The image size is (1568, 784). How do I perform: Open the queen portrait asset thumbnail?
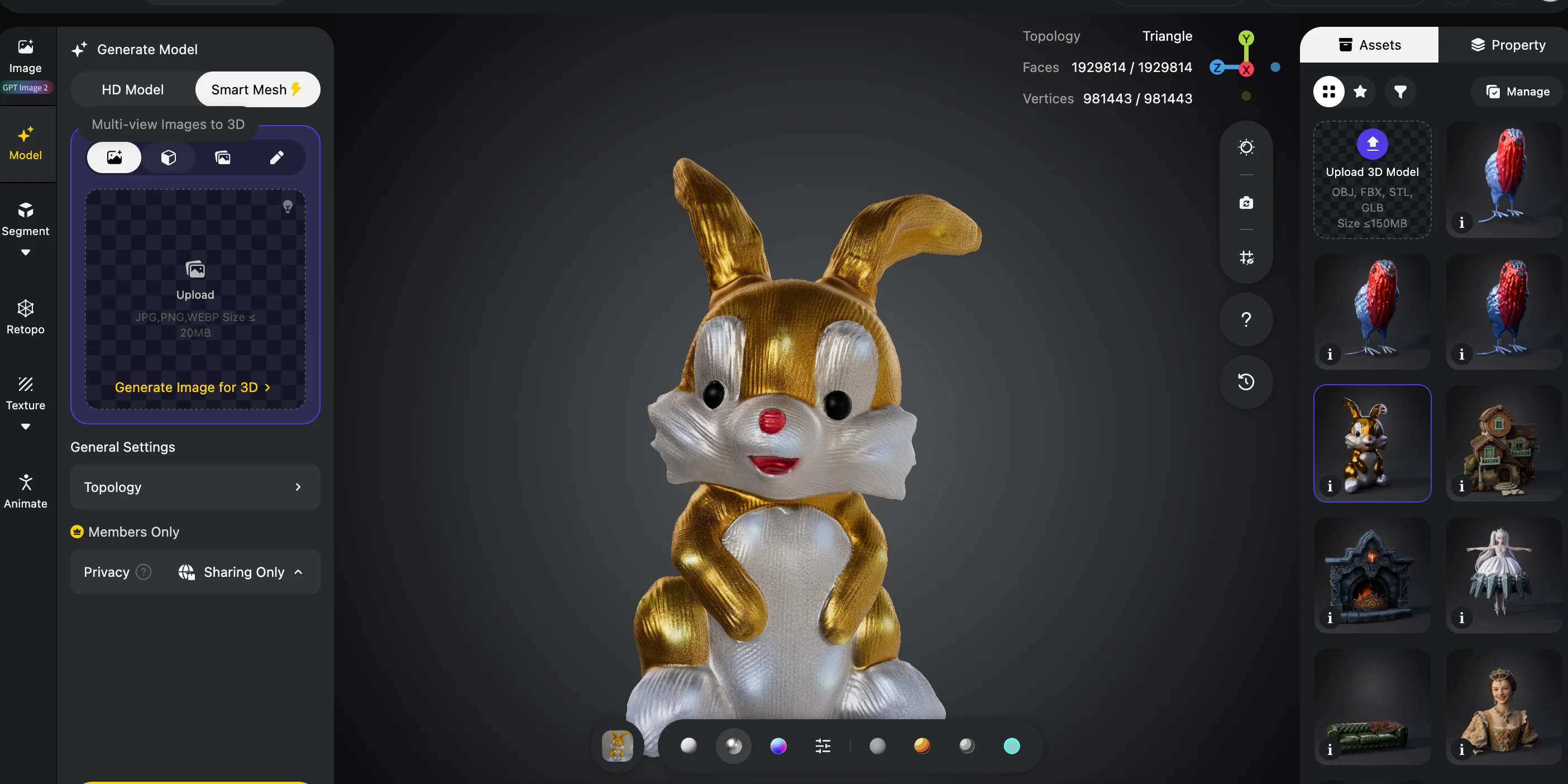tap(1504, 707)
